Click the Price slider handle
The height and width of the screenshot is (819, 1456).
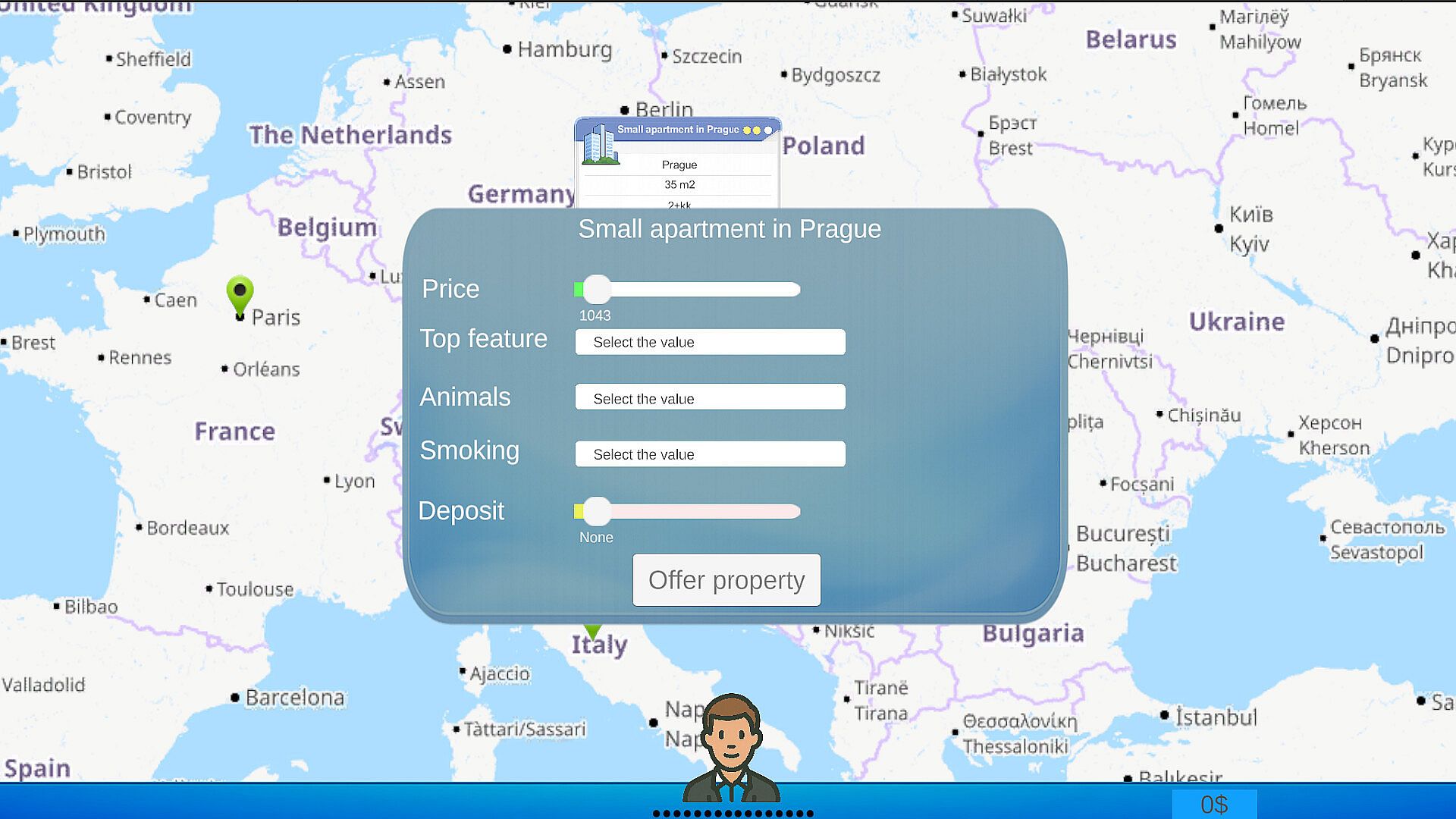tap(597, 290)
